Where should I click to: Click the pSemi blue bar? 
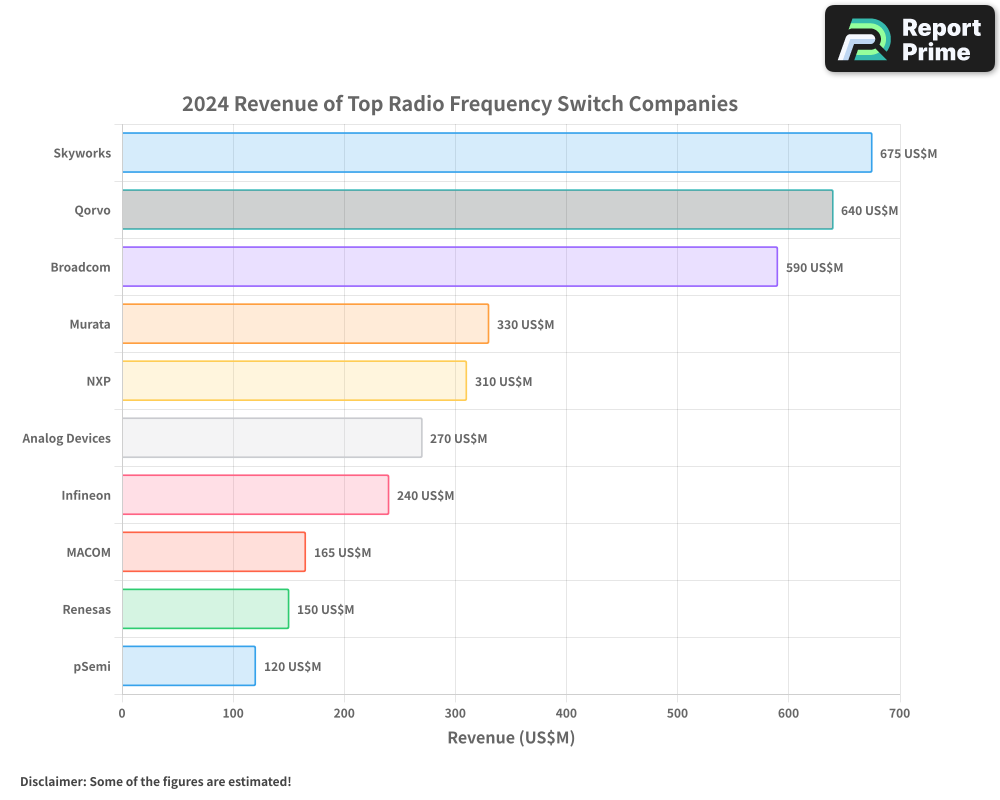pos(188,666)
